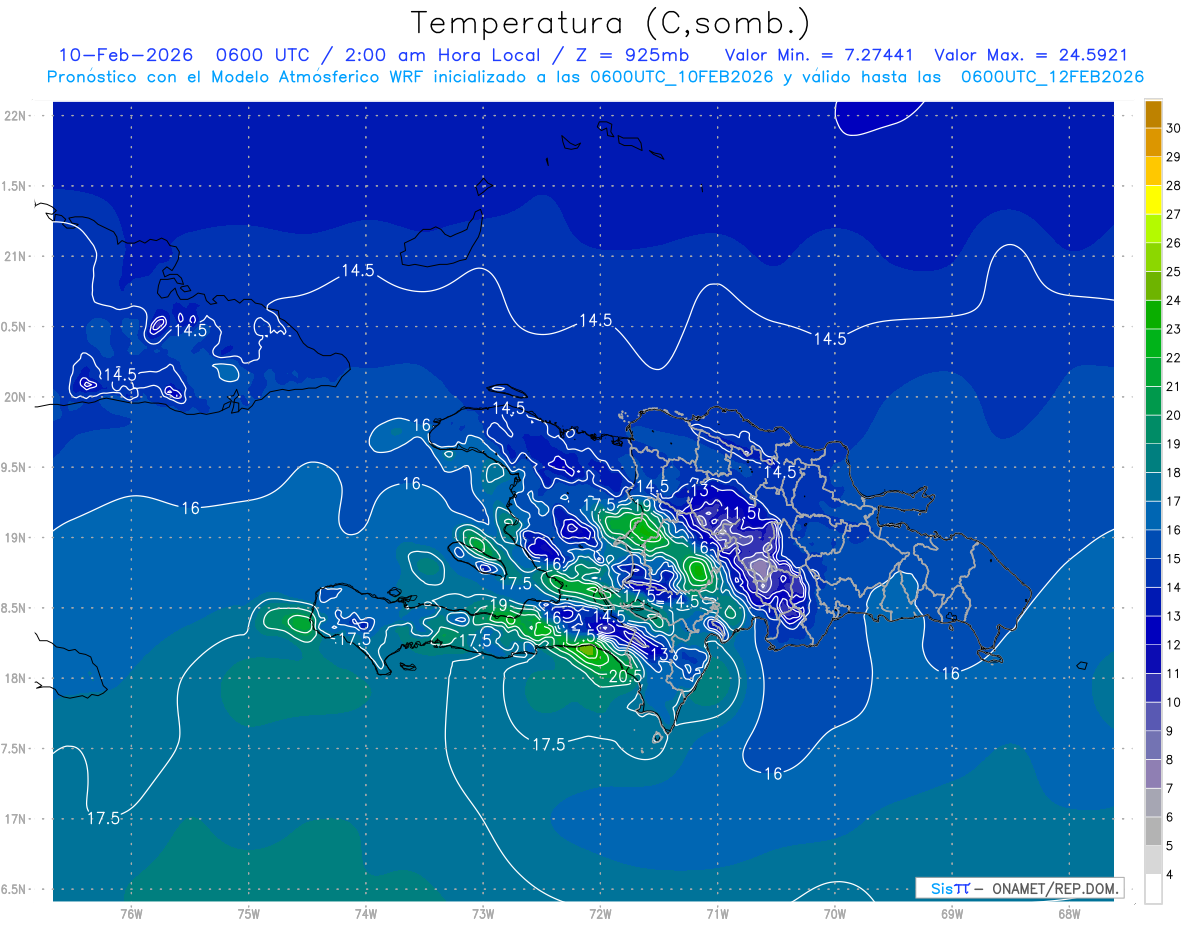Click the number 10 on the color scale
Viewport: 1200px width, 927px height.
tap(1174, 702)
